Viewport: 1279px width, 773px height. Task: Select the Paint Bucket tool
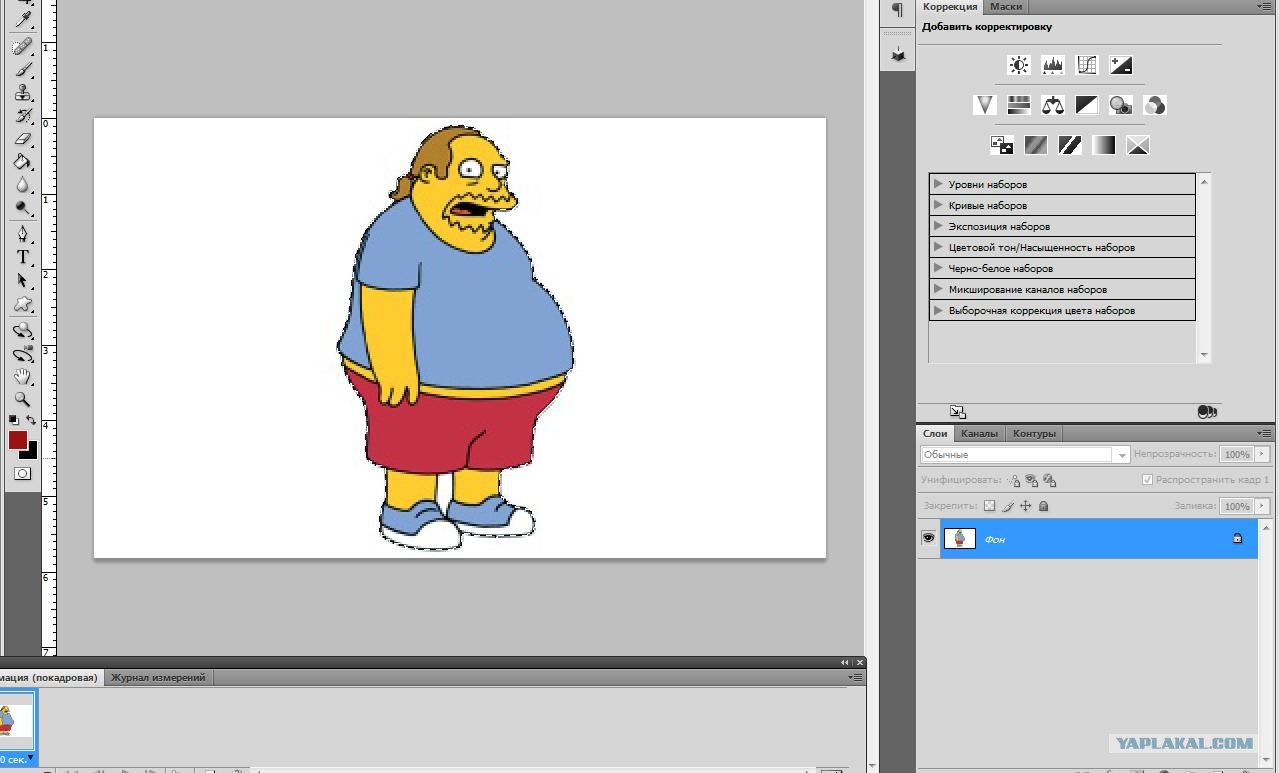tap(23, 162)
